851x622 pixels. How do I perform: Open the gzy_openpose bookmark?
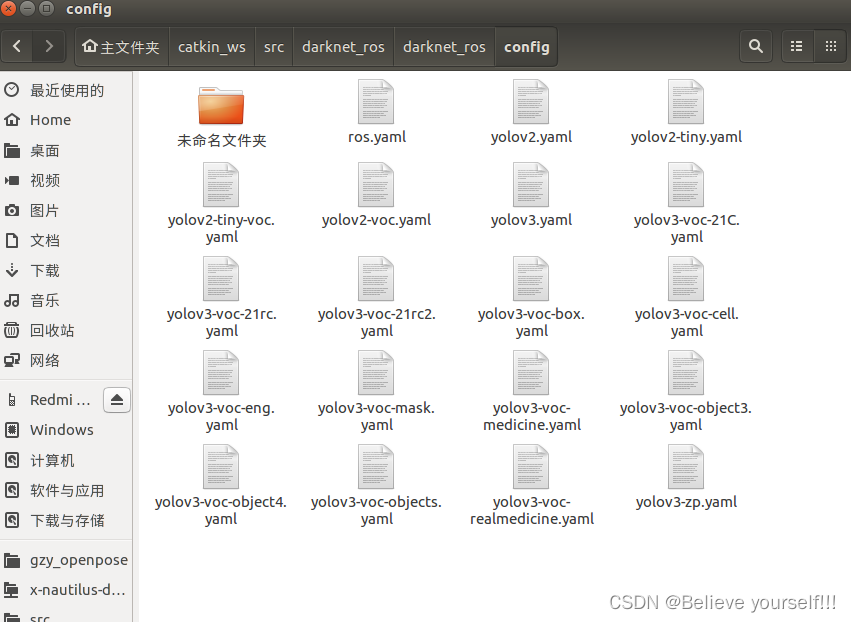pyautogui.click(x=66, y=560)
